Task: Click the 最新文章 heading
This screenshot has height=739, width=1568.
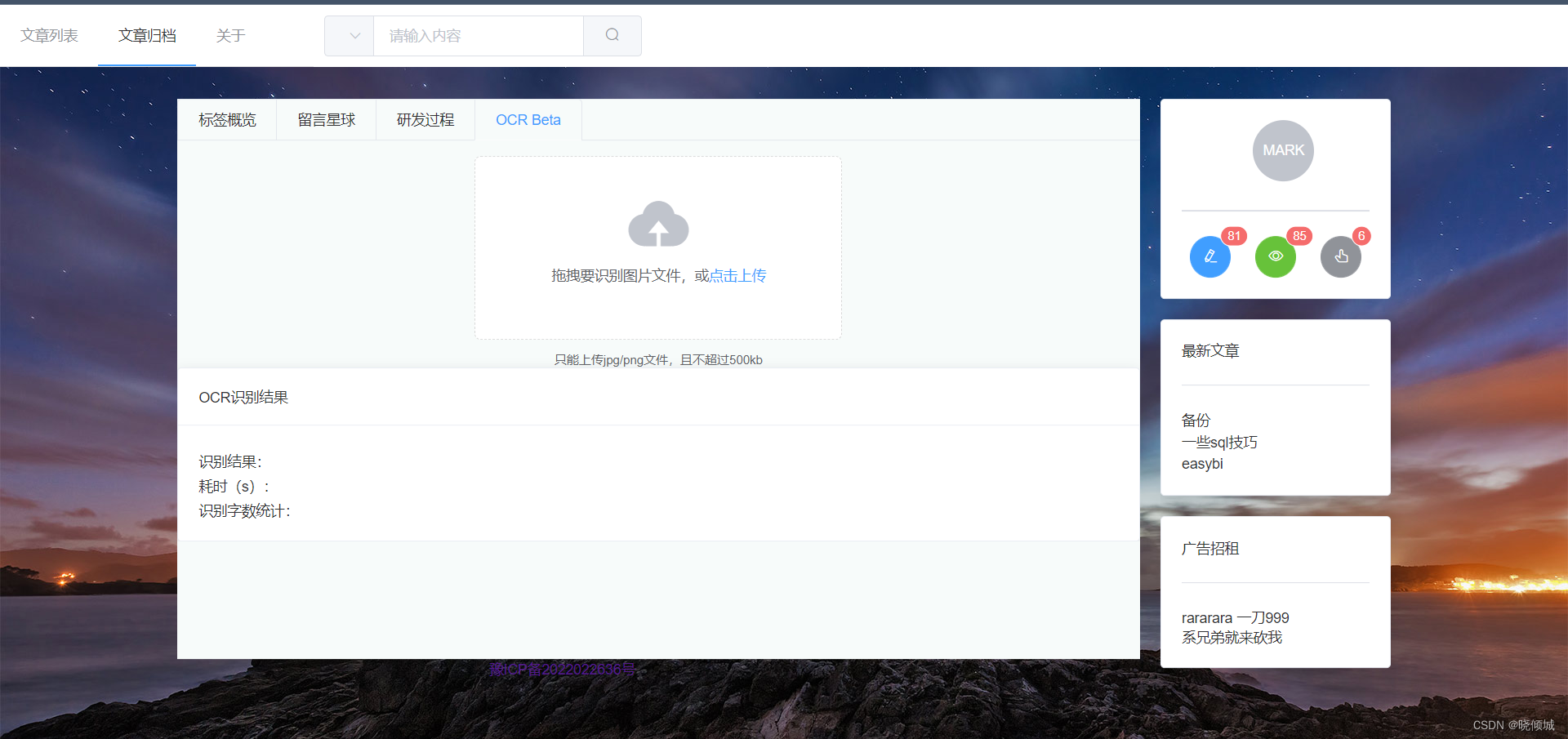Action: click(x=1210, y=351)
